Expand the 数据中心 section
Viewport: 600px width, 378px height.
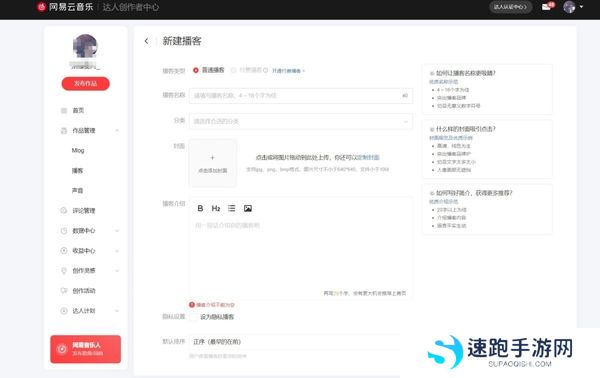coord(117,231)
